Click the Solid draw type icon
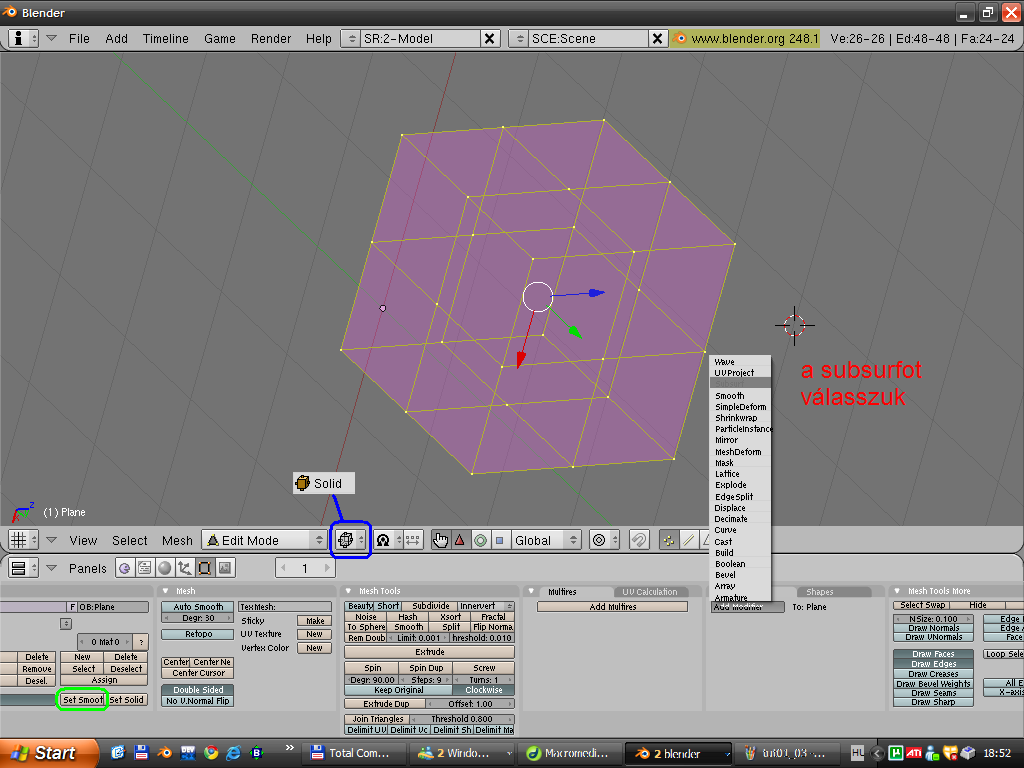The image size is (1024, 768). 345,540
